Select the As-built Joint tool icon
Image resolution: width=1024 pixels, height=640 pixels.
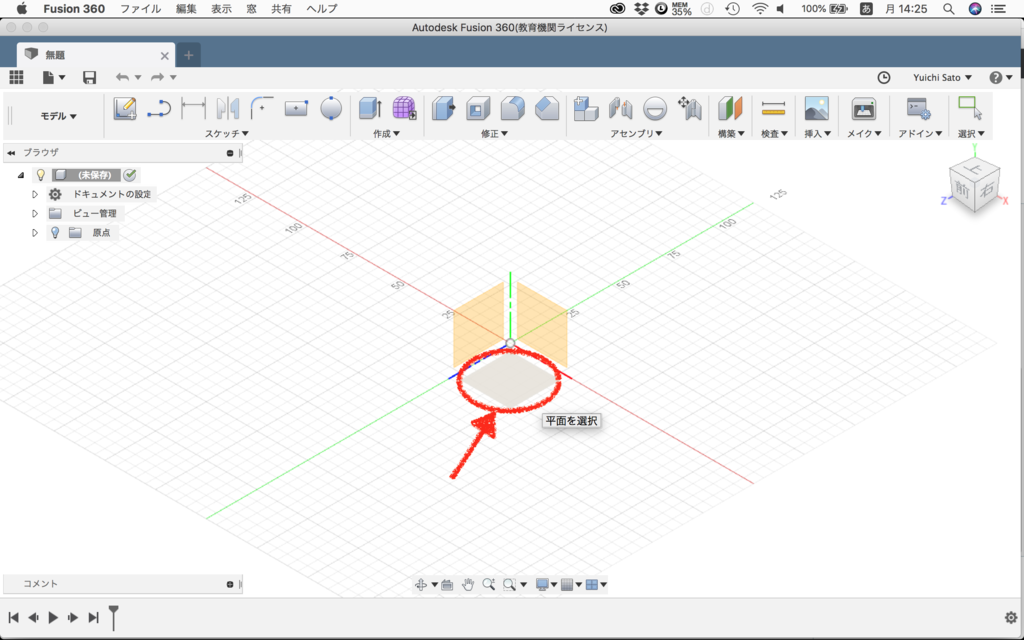pos(655,108)
